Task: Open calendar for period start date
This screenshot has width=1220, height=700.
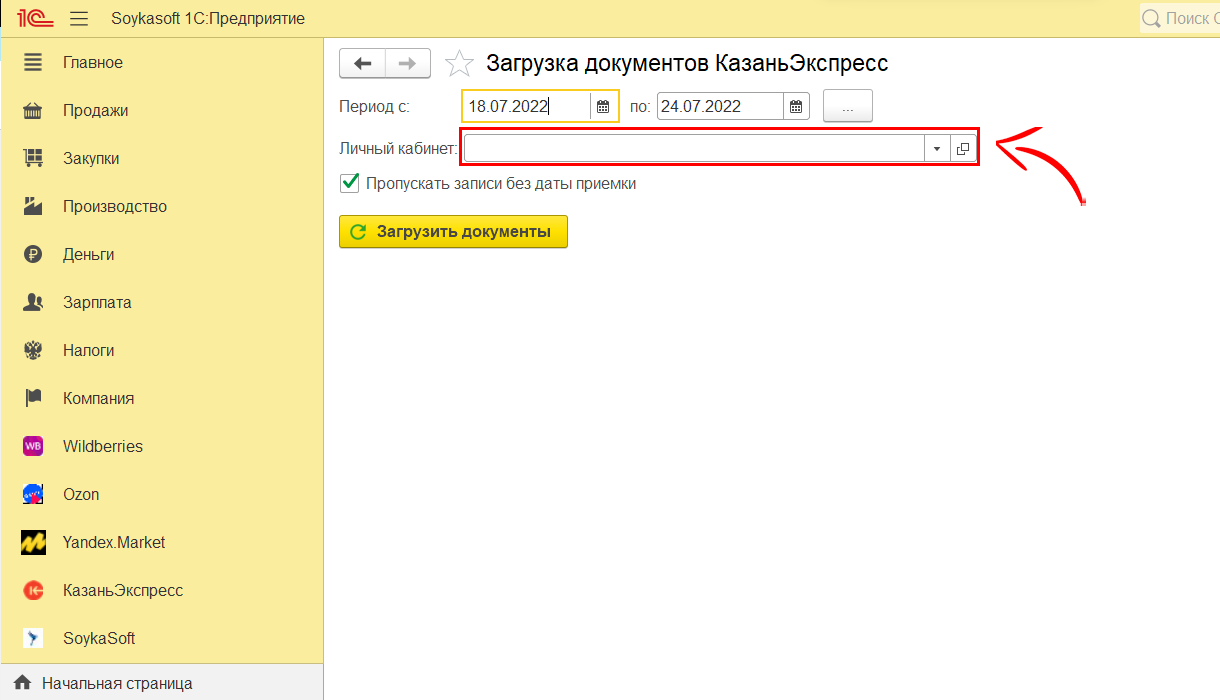Action: pyautogui.click(x=603, y=106)
